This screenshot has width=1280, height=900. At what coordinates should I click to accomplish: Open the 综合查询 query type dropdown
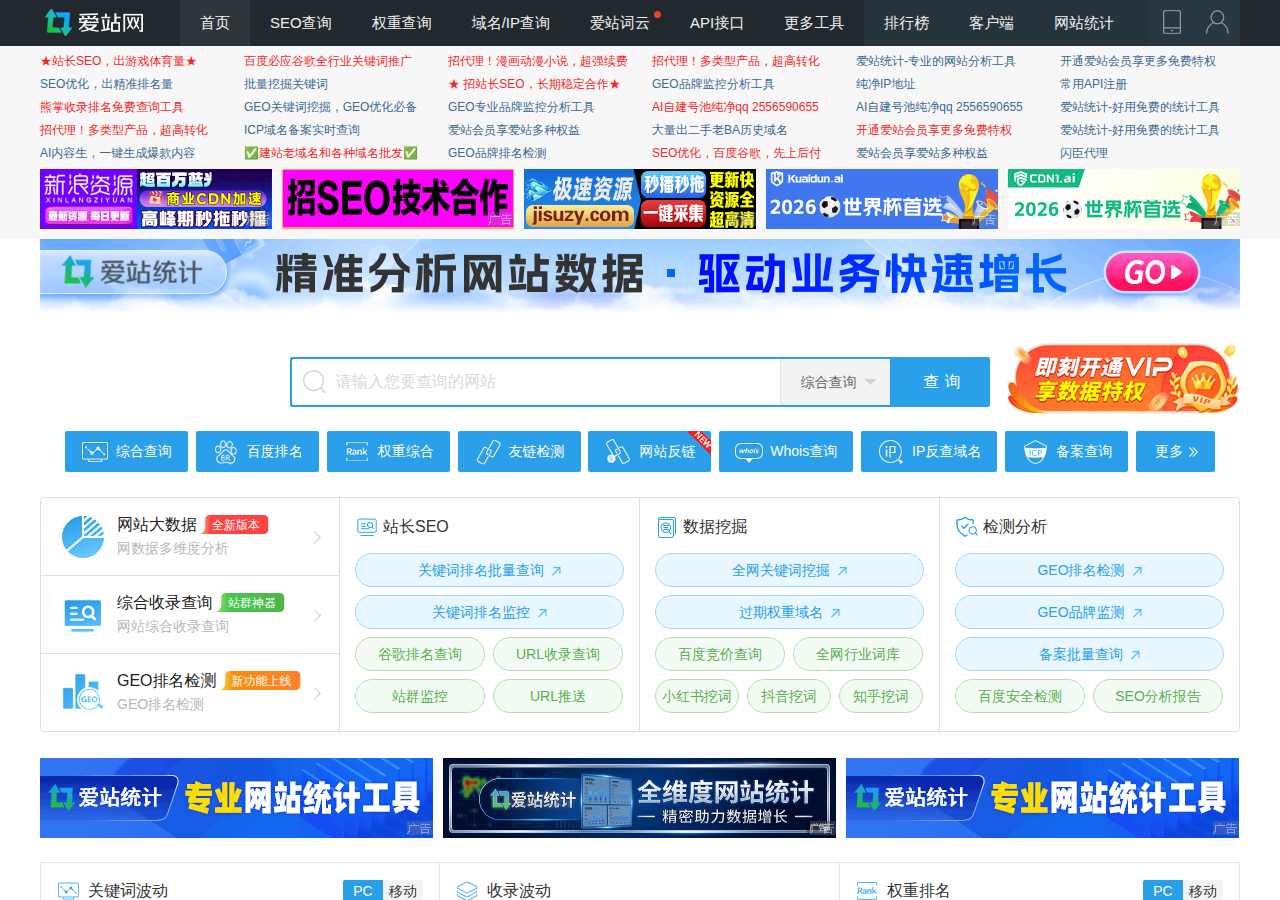pyautogui.click(x=836, y=382)
